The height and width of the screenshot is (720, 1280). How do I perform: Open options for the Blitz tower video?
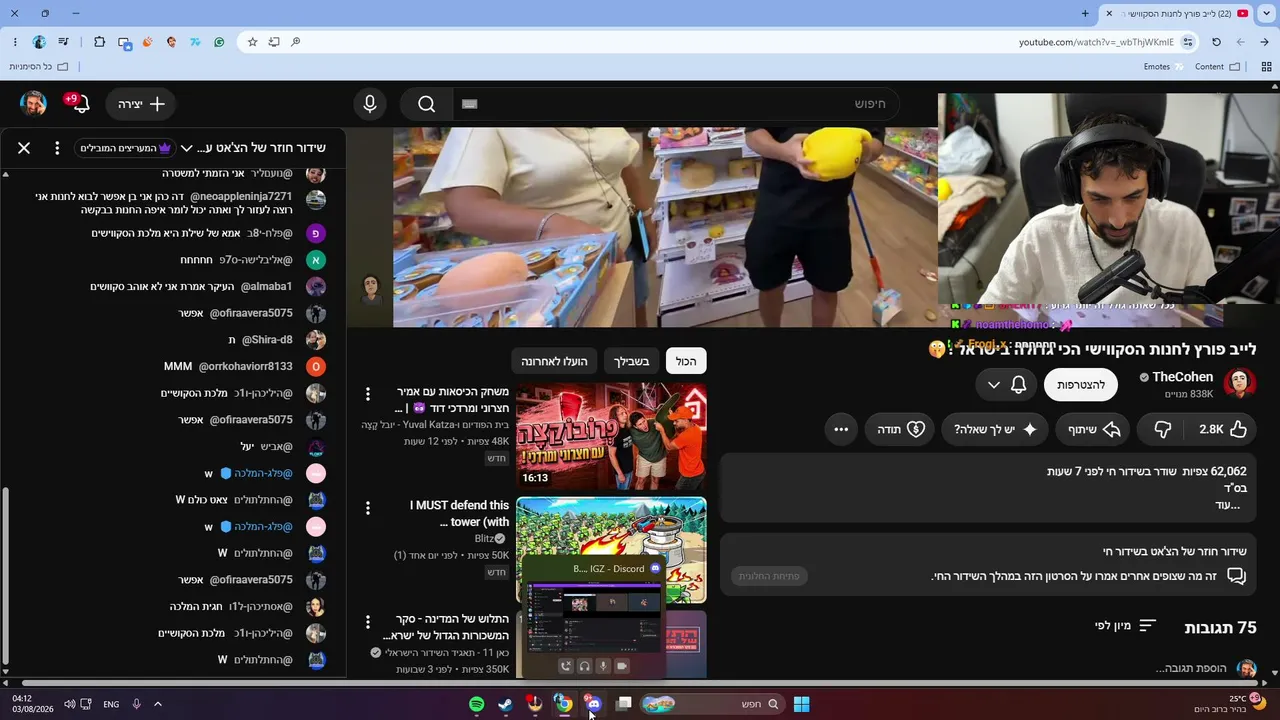pyautogui.click(x=368, y=508)
